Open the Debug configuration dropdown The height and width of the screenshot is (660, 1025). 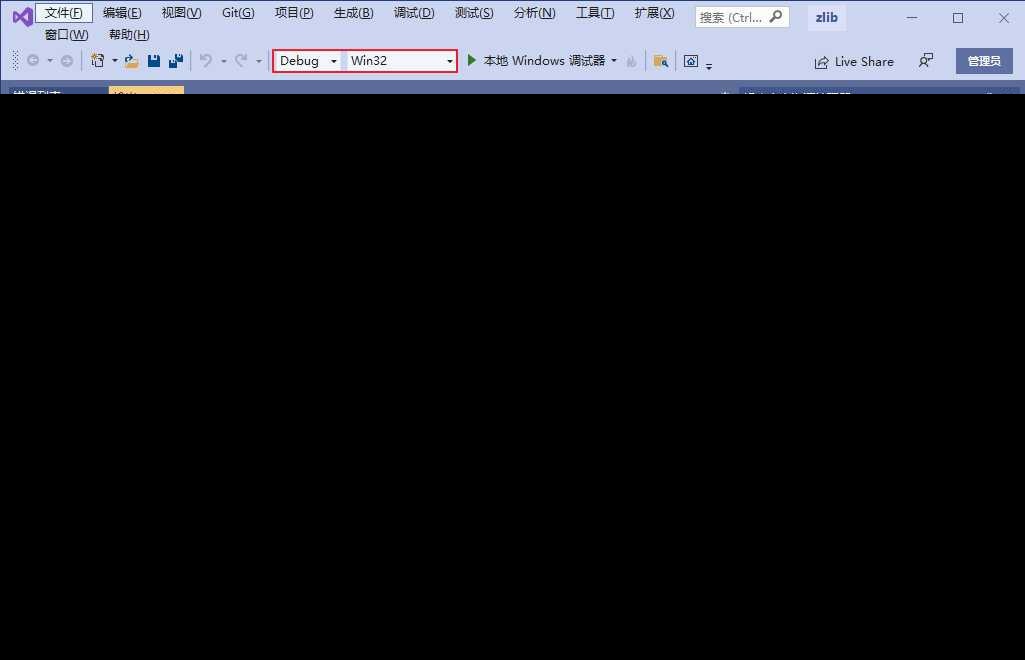[x=333, y=61]
